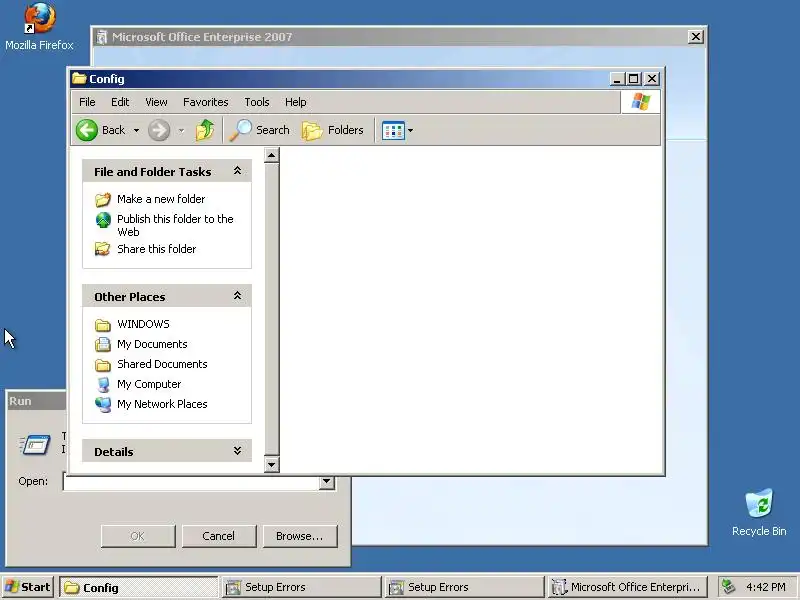Click the share folder hand icon
The width and height of the screenshot is (800, 600).
[x=103, y=249]
